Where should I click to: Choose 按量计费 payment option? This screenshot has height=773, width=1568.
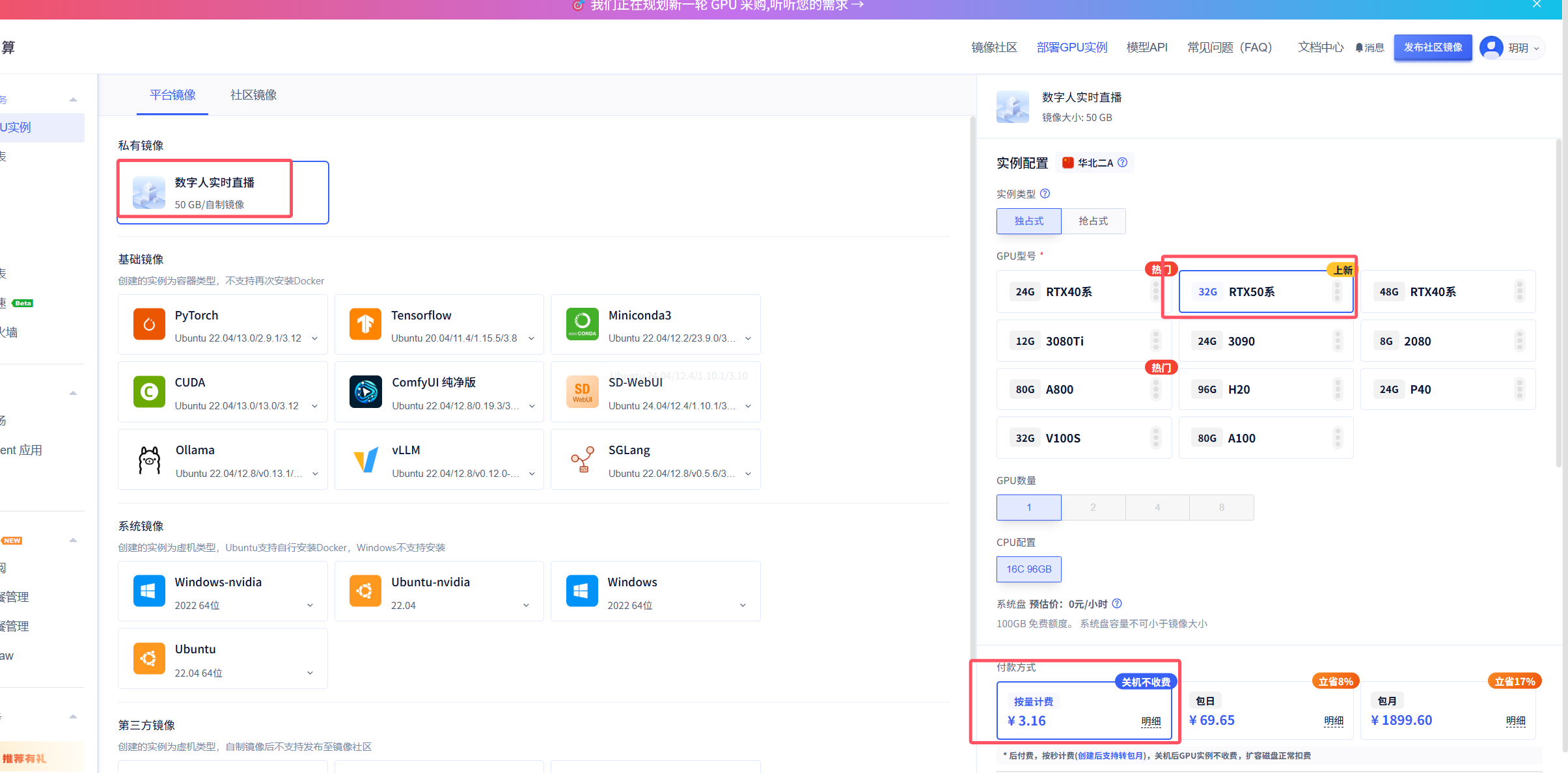coord(1084,711)
